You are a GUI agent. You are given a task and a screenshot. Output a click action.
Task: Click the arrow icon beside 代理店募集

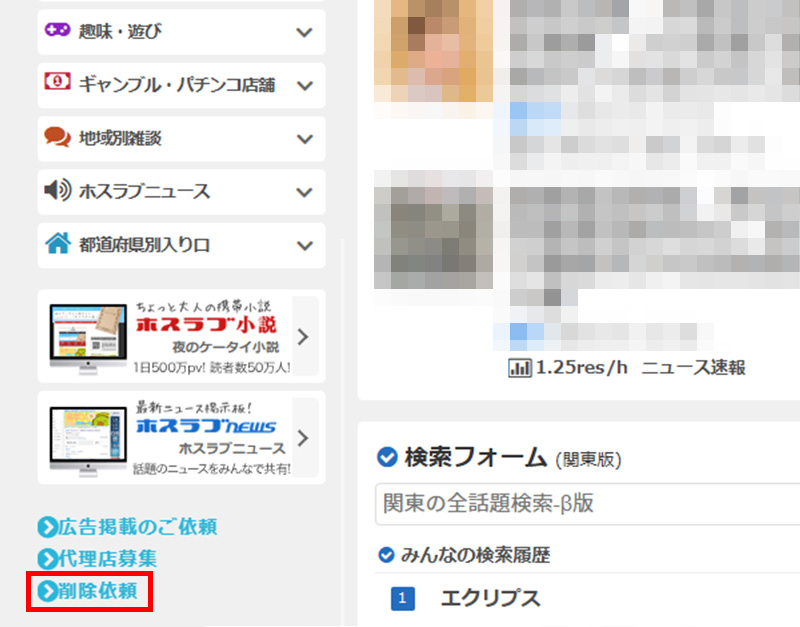pos(47,559)
